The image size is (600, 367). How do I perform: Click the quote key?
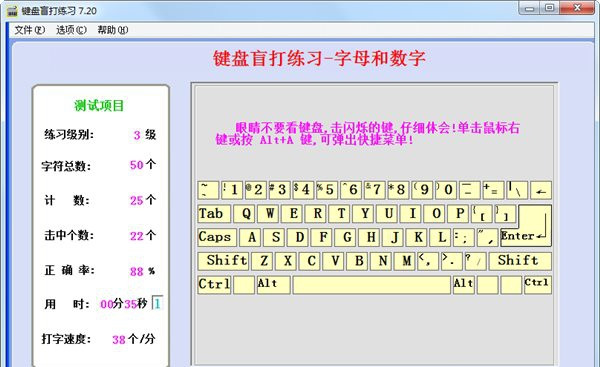(x=488, y=238)
